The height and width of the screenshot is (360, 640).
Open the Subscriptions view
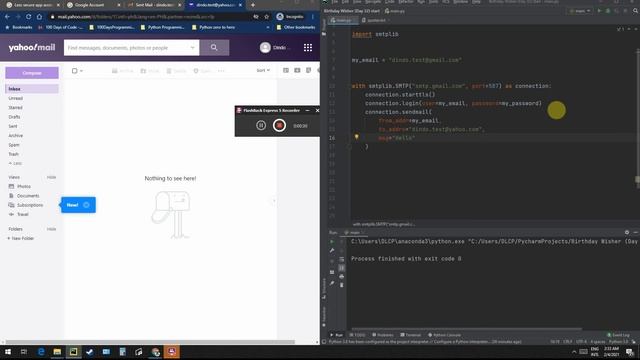pyautogui.click(x=26, y=205)
